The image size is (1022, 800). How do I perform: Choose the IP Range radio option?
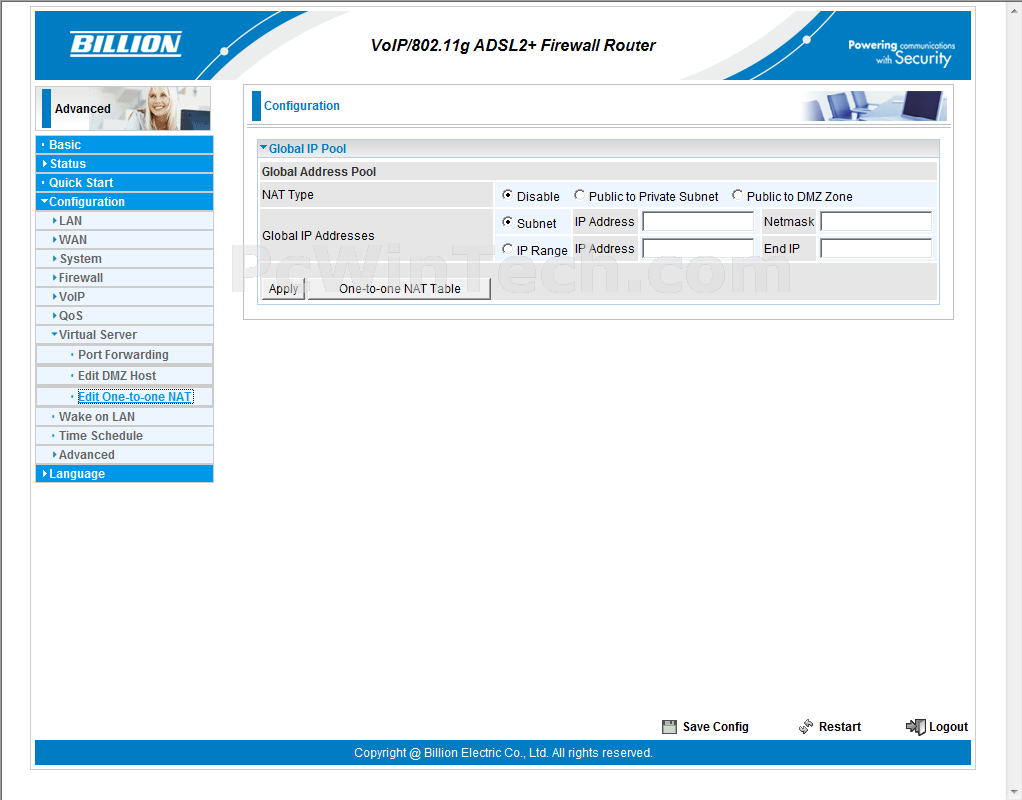(x=507, y=249)
